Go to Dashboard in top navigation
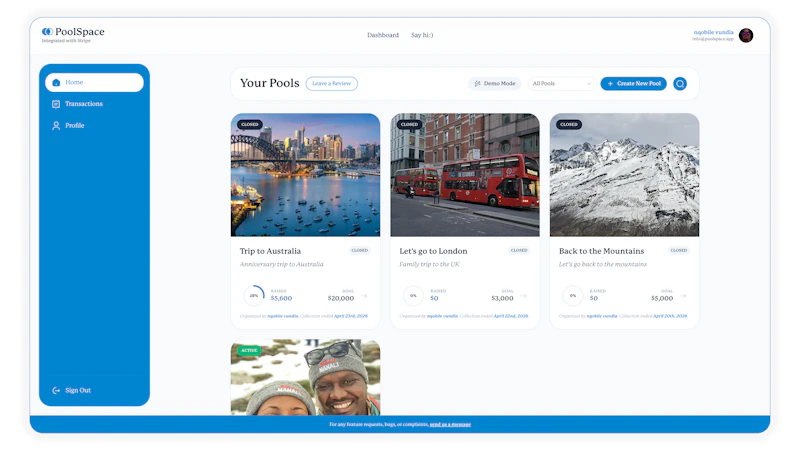Screen dimensions: 800x450 click(383, 35)
